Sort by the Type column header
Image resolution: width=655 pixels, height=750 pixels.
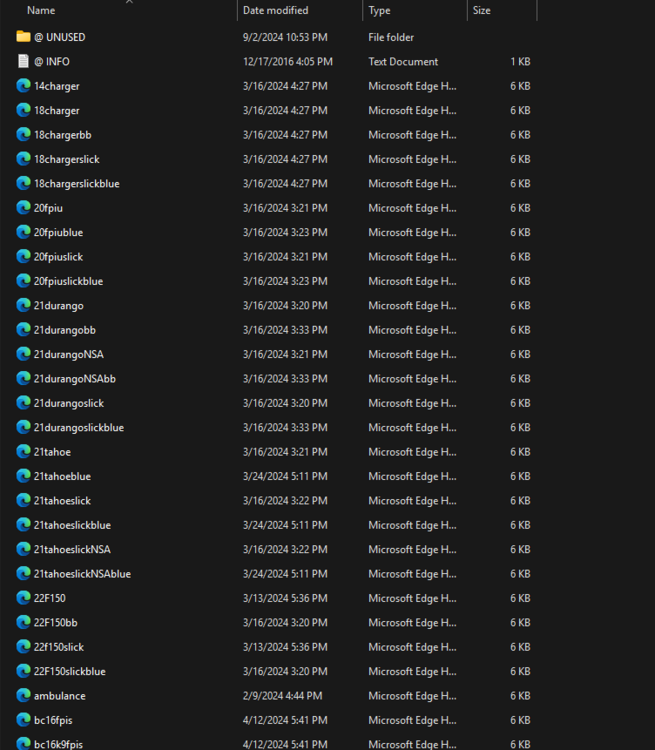379,10
